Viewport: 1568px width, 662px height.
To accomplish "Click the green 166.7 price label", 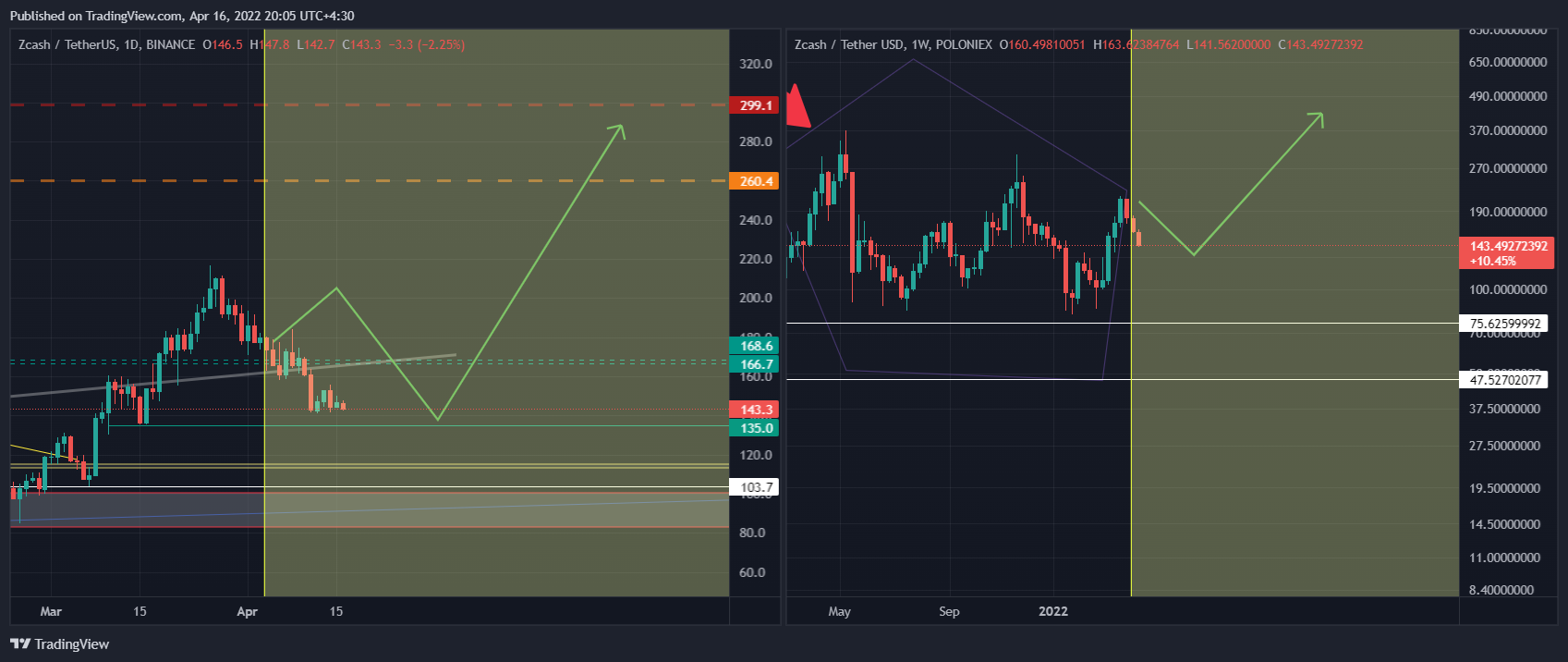I will pos(754,364).
